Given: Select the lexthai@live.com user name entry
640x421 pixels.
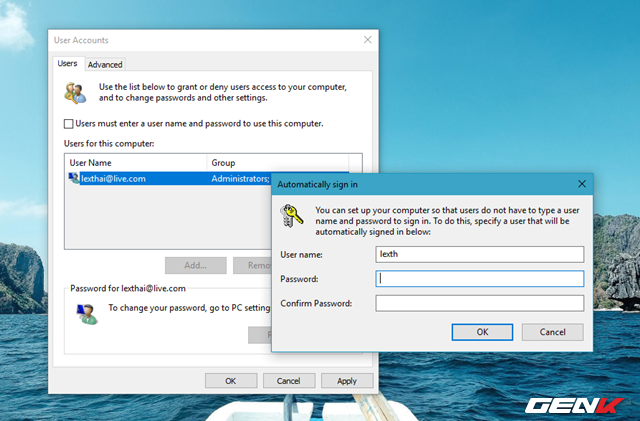Looking at the screenshot, I should tap(113, 178).
